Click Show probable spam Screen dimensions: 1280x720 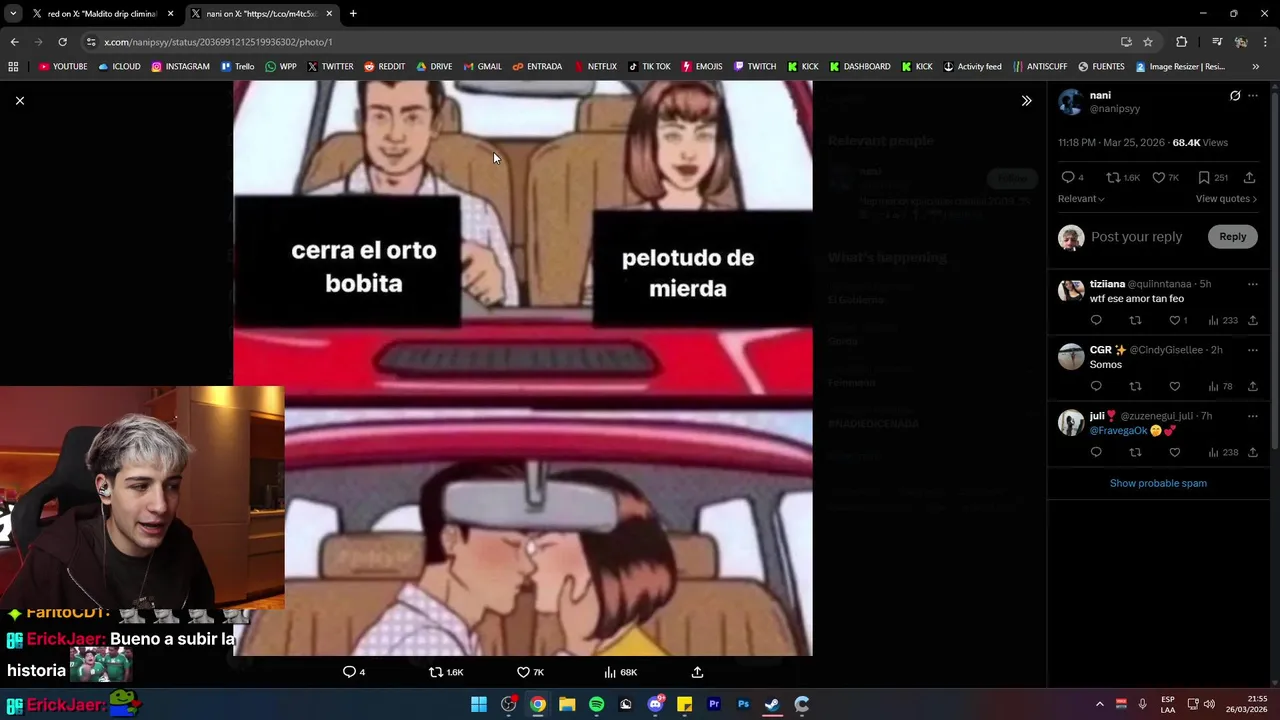[1158, 484]
